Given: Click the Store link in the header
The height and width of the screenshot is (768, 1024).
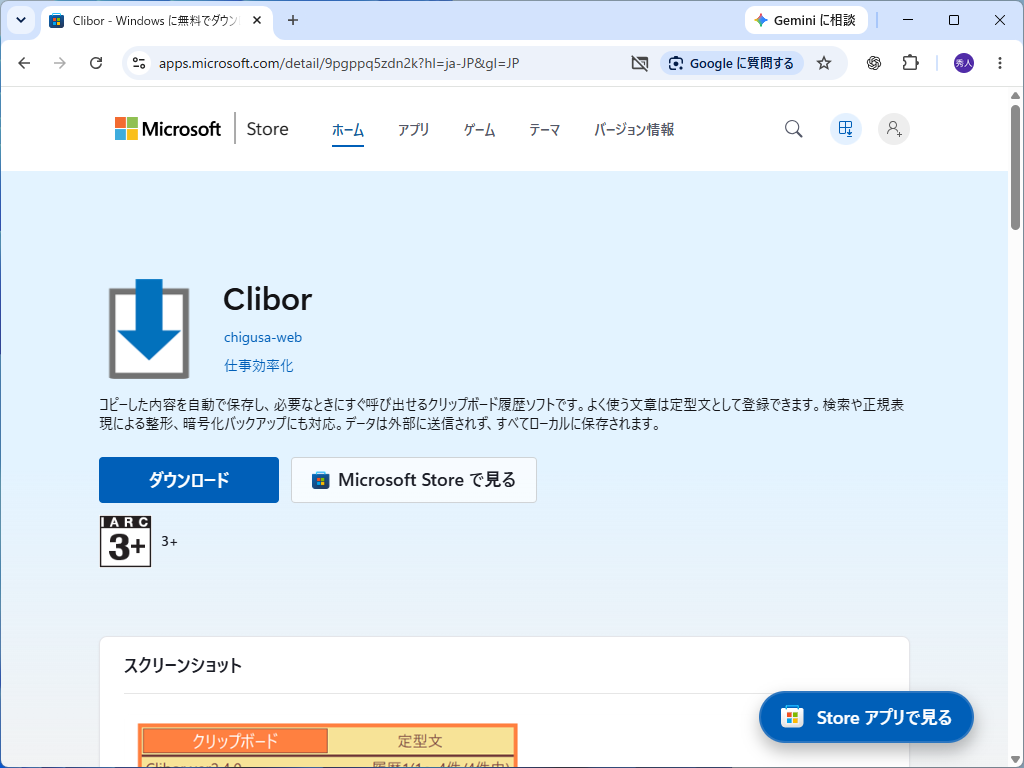Looking at the screenshot, I should (267, 129).
